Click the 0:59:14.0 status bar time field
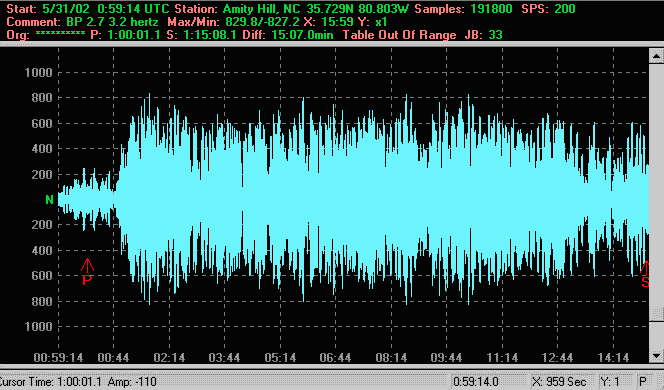This screenshot has height=390, width=664. [x=476, y=382]
